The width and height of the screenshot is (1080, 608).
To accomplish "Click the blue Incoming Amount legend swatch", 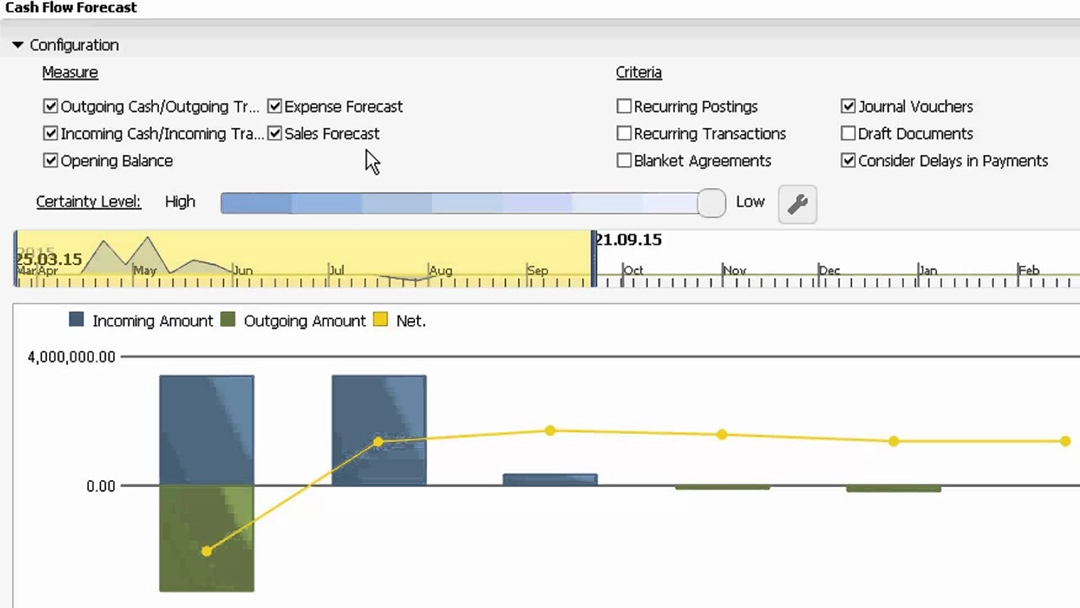I will (77, 320).
